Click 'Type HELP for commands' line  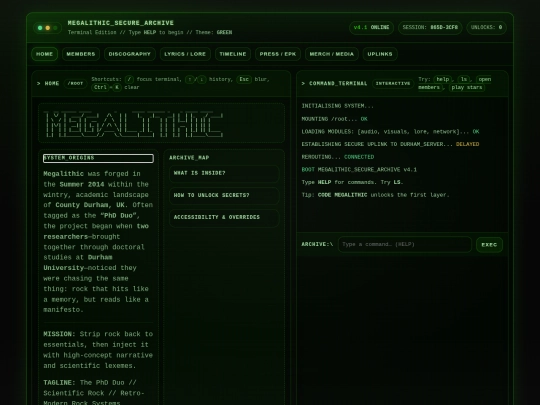[352, 182]
